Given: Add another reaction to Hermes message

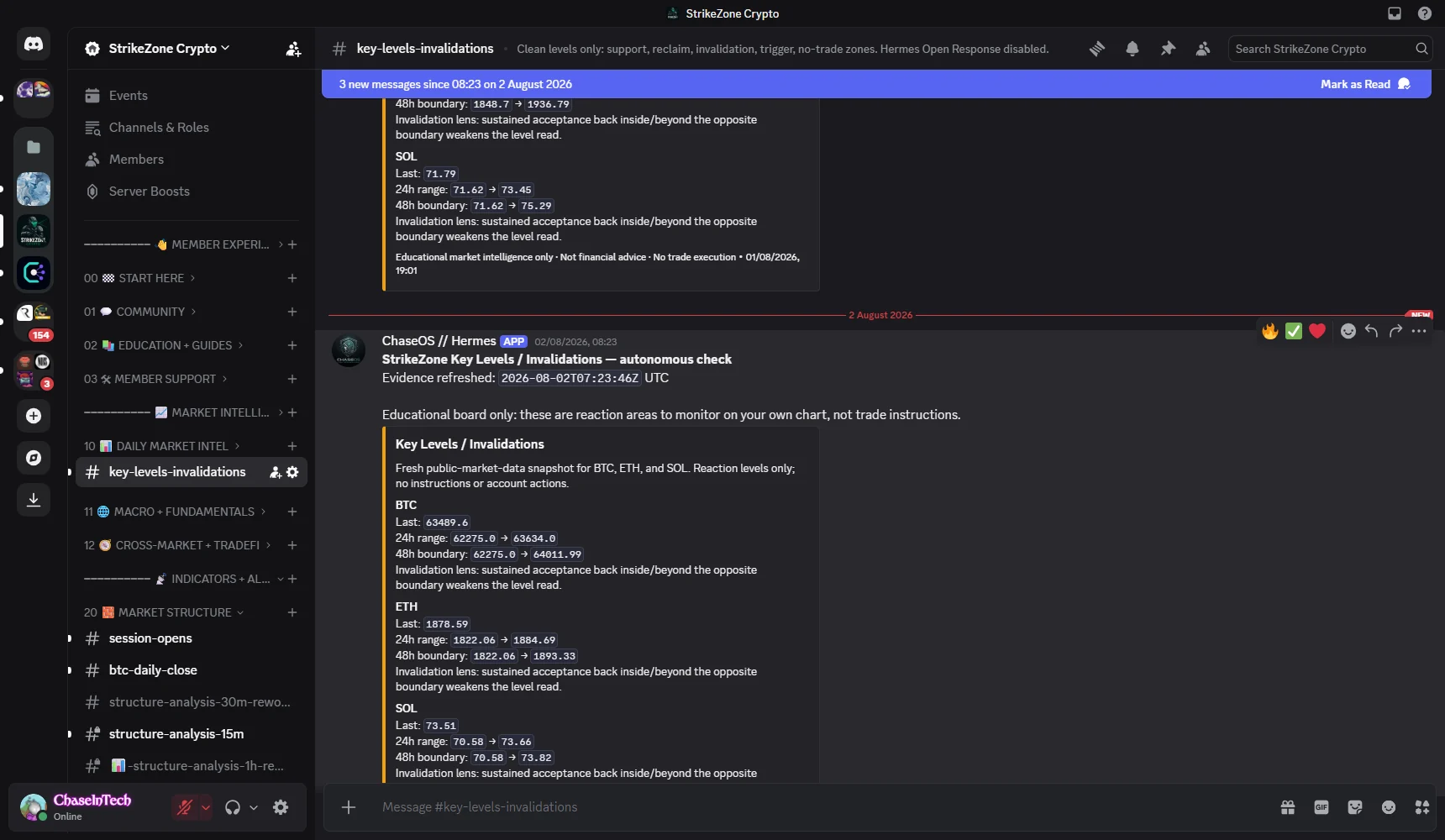Looking at the screenshot, I should click(1348, 331).
